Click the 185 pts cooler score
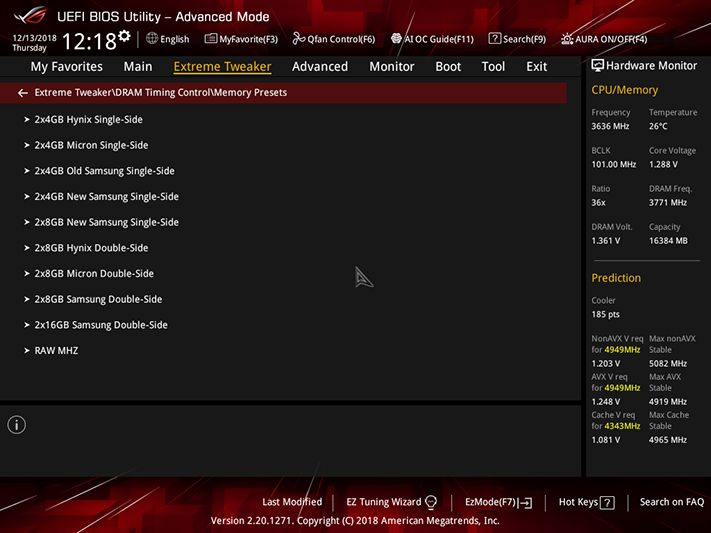This screenshot has width=711, height=533. 605,314
